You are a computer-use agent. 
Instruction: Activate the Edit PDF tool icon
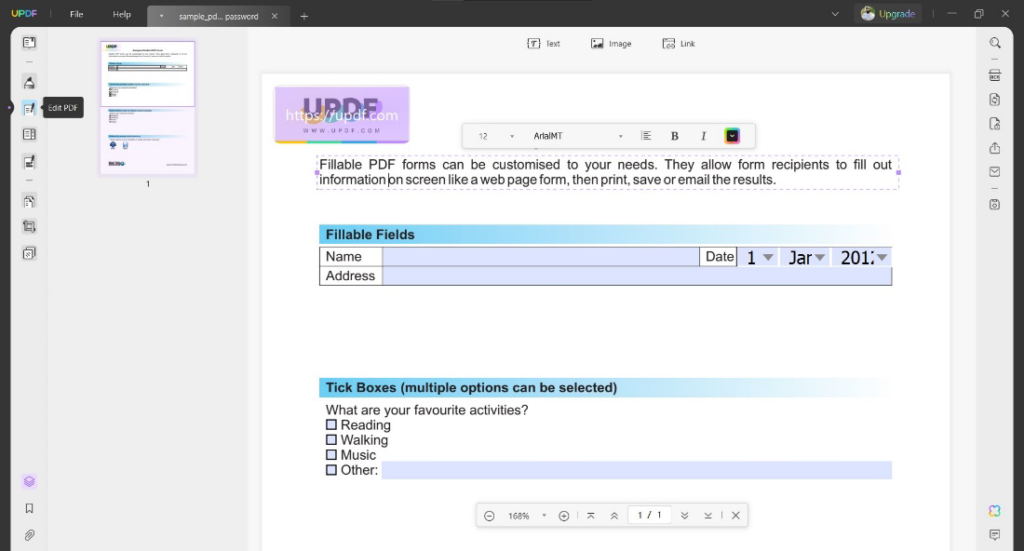click(29, 108)
